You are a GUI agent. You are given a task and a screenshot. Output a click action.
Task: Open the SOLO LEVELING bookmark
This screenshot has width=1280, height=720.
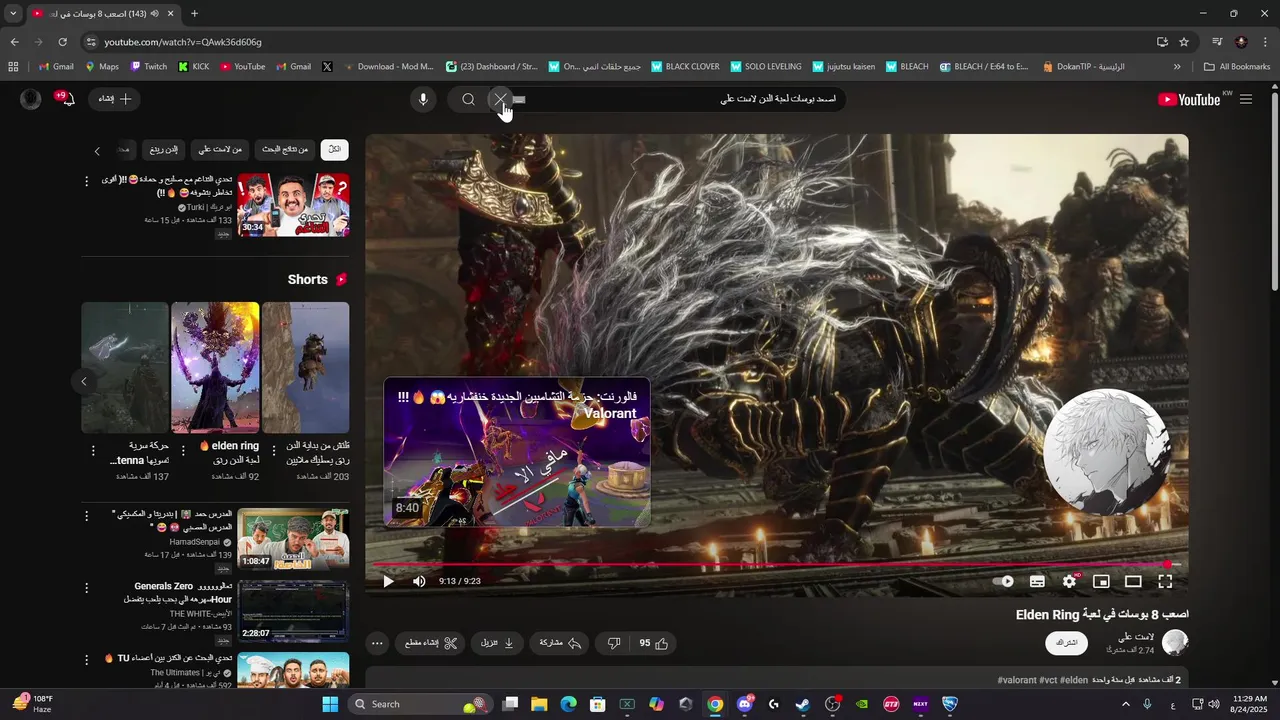[x=766, y=67]
